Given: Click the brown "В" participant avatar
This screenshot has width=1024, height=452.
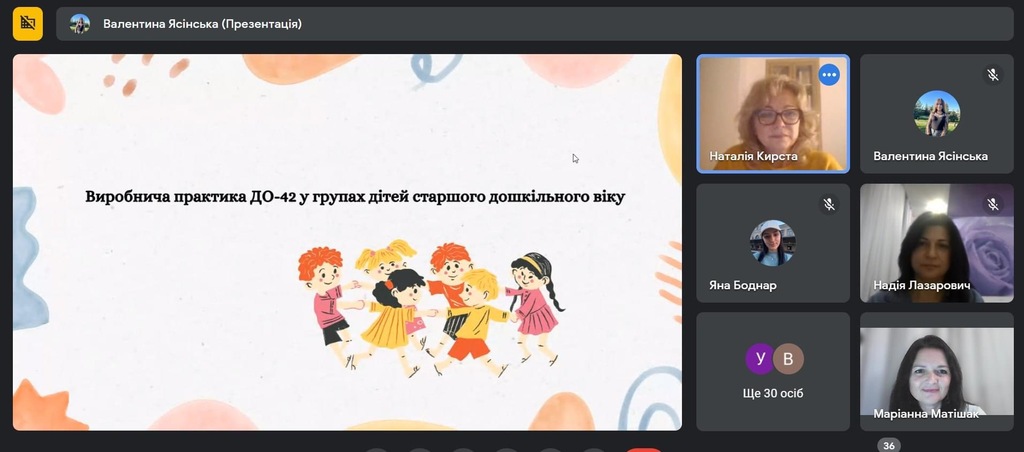Looking at the screenshot, I should click(x=789, y=358).
